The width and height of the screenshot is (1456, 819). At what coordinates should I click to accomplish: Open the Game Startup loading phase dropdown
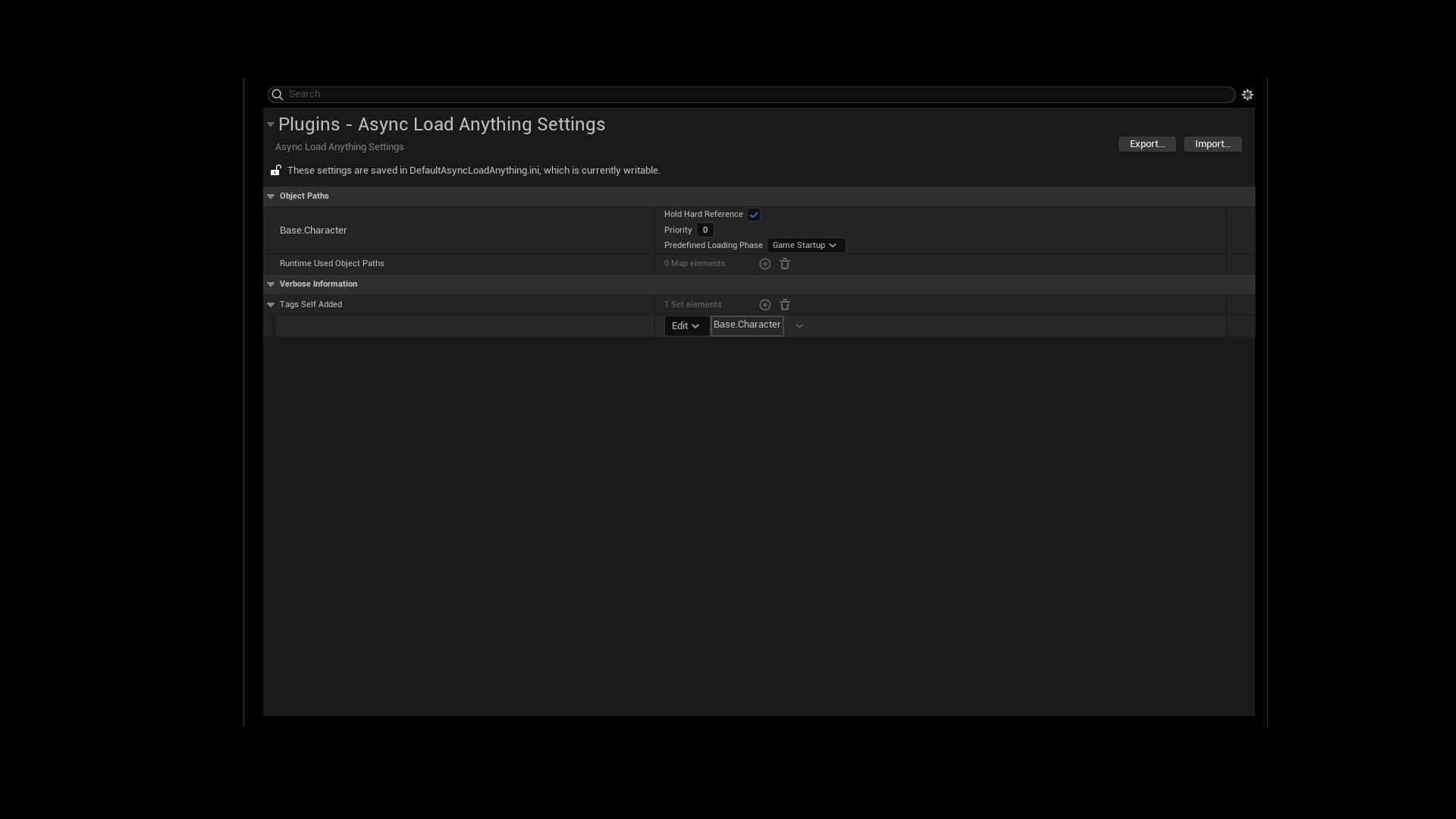click(x=805, y=245)
